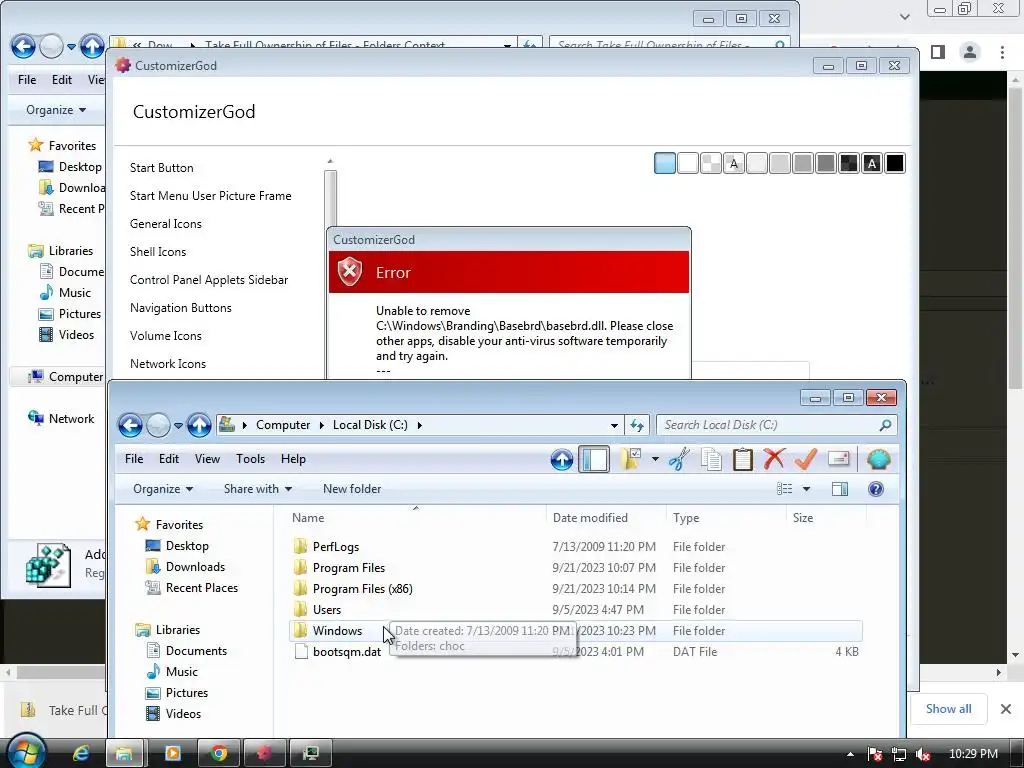
Task: Click the Back arrow in Local Disk window
Action: point(131,426)
